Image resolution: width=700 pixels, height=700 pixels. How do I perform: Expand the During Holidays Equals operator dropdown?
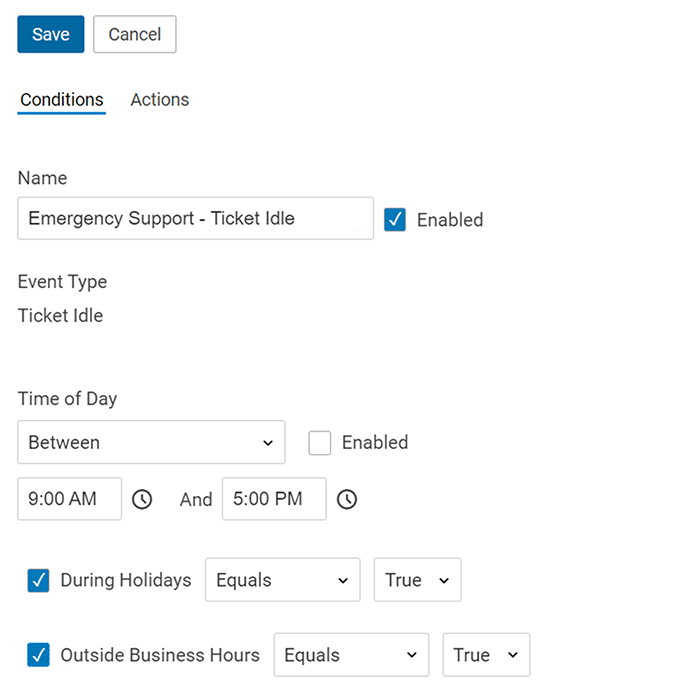(x=283, y=579)
